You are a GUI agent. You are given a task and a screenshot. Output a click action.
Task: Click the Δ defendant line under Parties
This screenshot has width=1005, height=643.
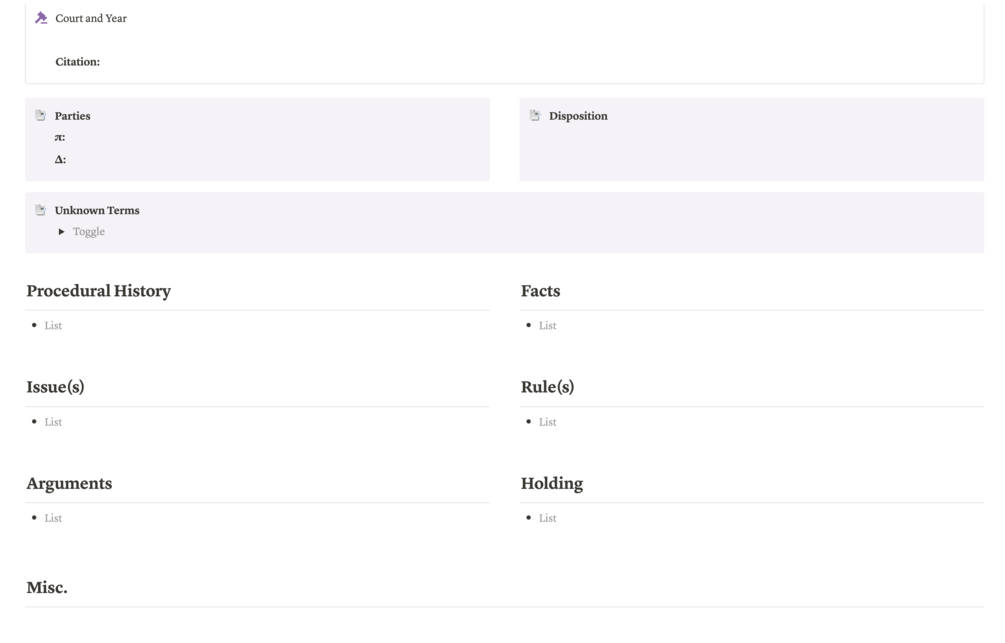click(x=60, y=160)
